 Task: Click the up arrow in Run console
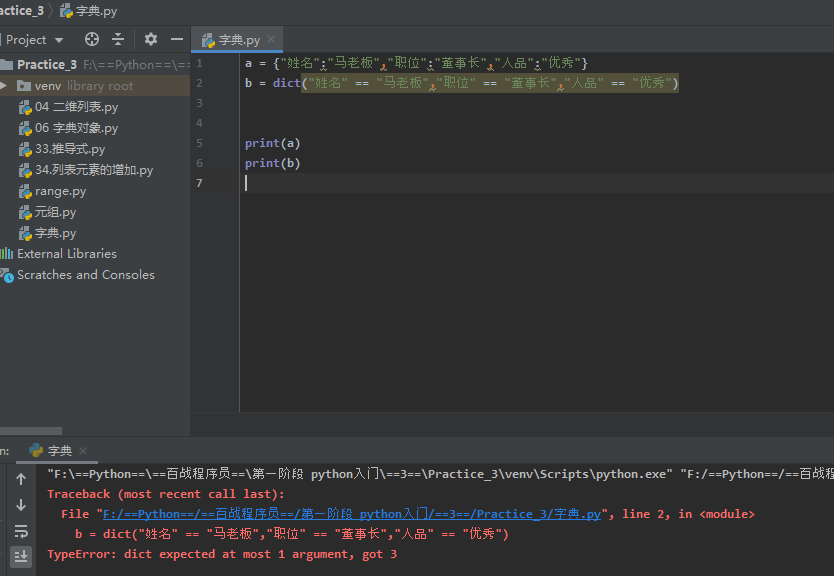(x=21, y=479)
